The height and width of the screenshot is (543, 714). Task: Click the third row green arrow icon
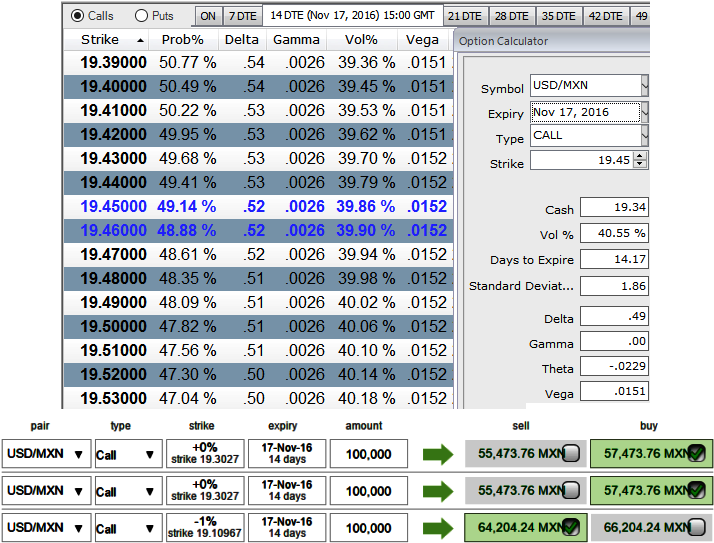tap(438, 528)
